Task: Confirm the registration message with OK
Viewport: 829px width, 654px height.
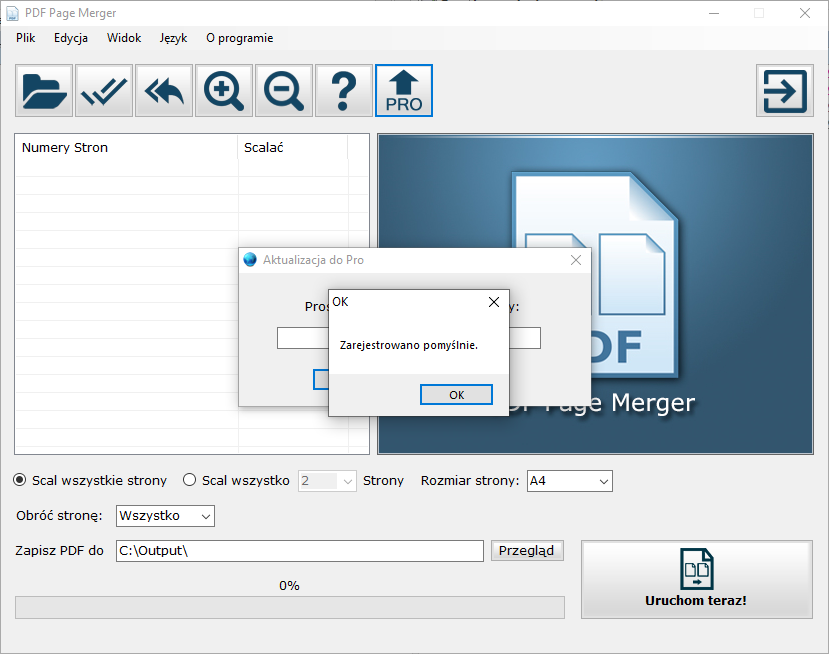Action: pos(456,395)
